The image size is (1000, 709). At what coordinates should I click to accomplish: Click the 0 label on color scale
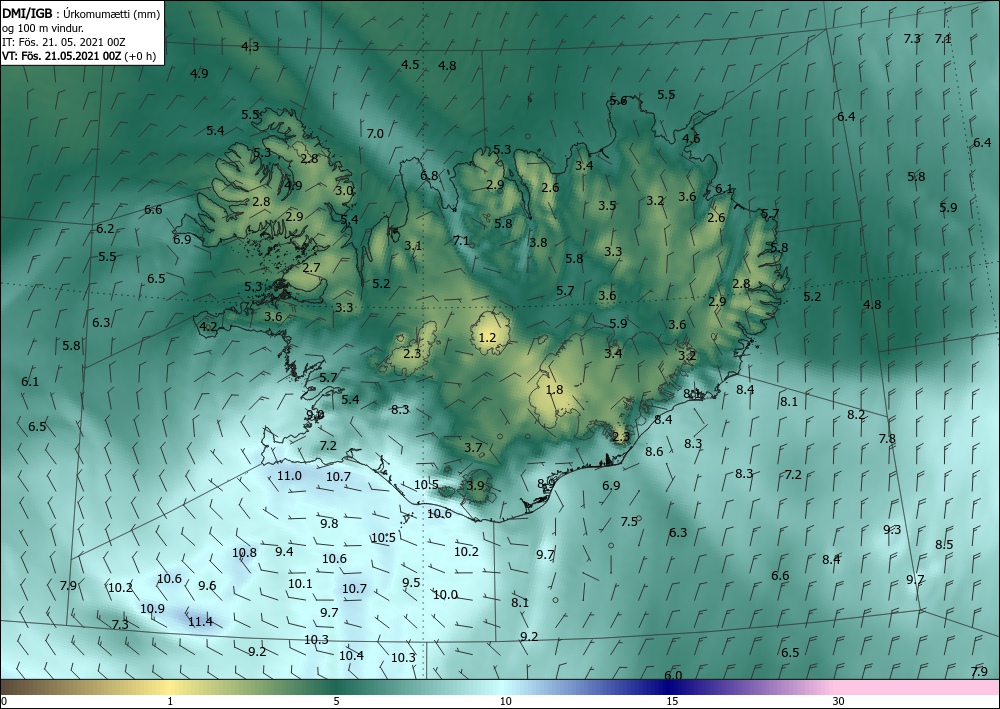point(4,701)
